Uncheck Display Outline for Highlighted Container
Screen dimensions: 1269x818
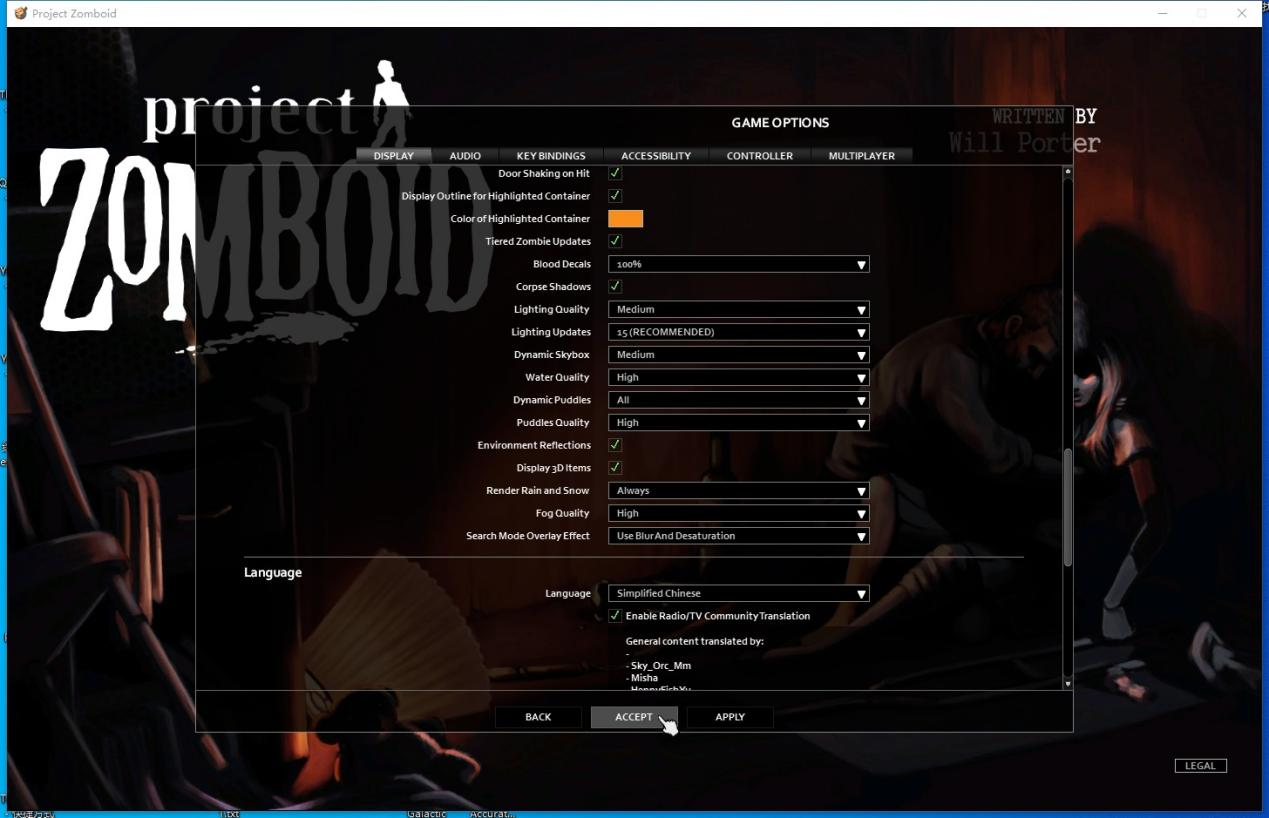(x=615, y=196)
